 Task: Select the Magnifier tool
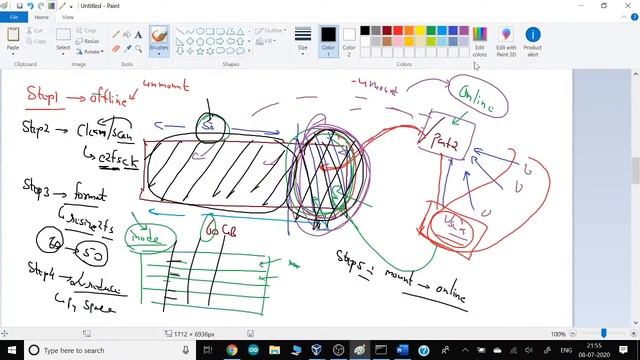pos(138,49)
